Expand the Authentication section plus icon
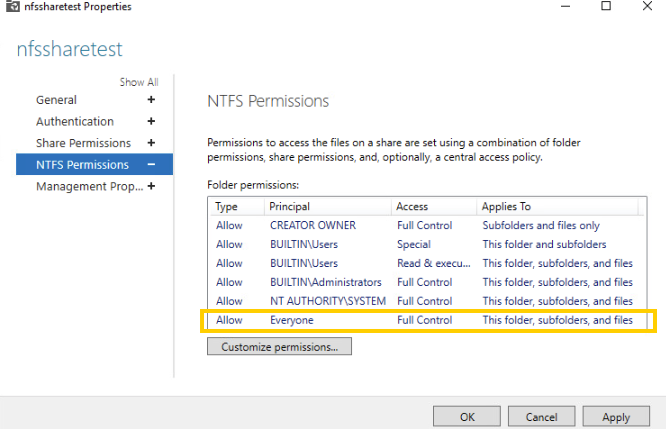666x429 pixels. [151, 122]
